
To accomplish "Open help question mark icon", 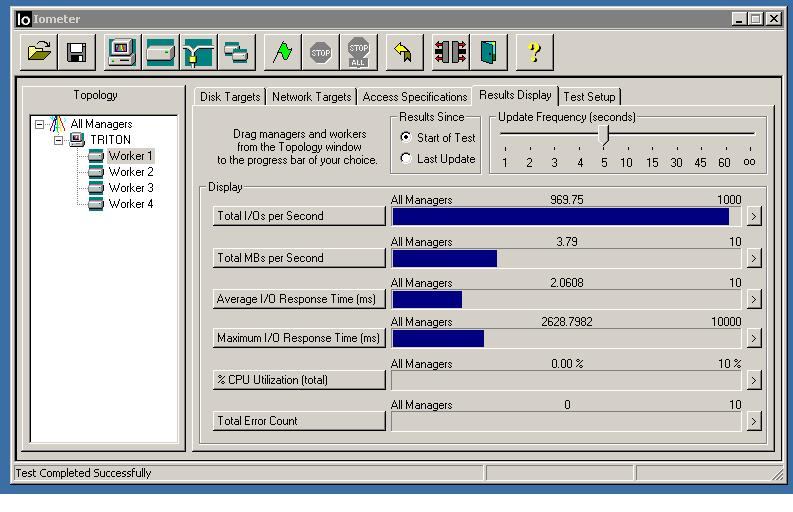I will point(534,52).
